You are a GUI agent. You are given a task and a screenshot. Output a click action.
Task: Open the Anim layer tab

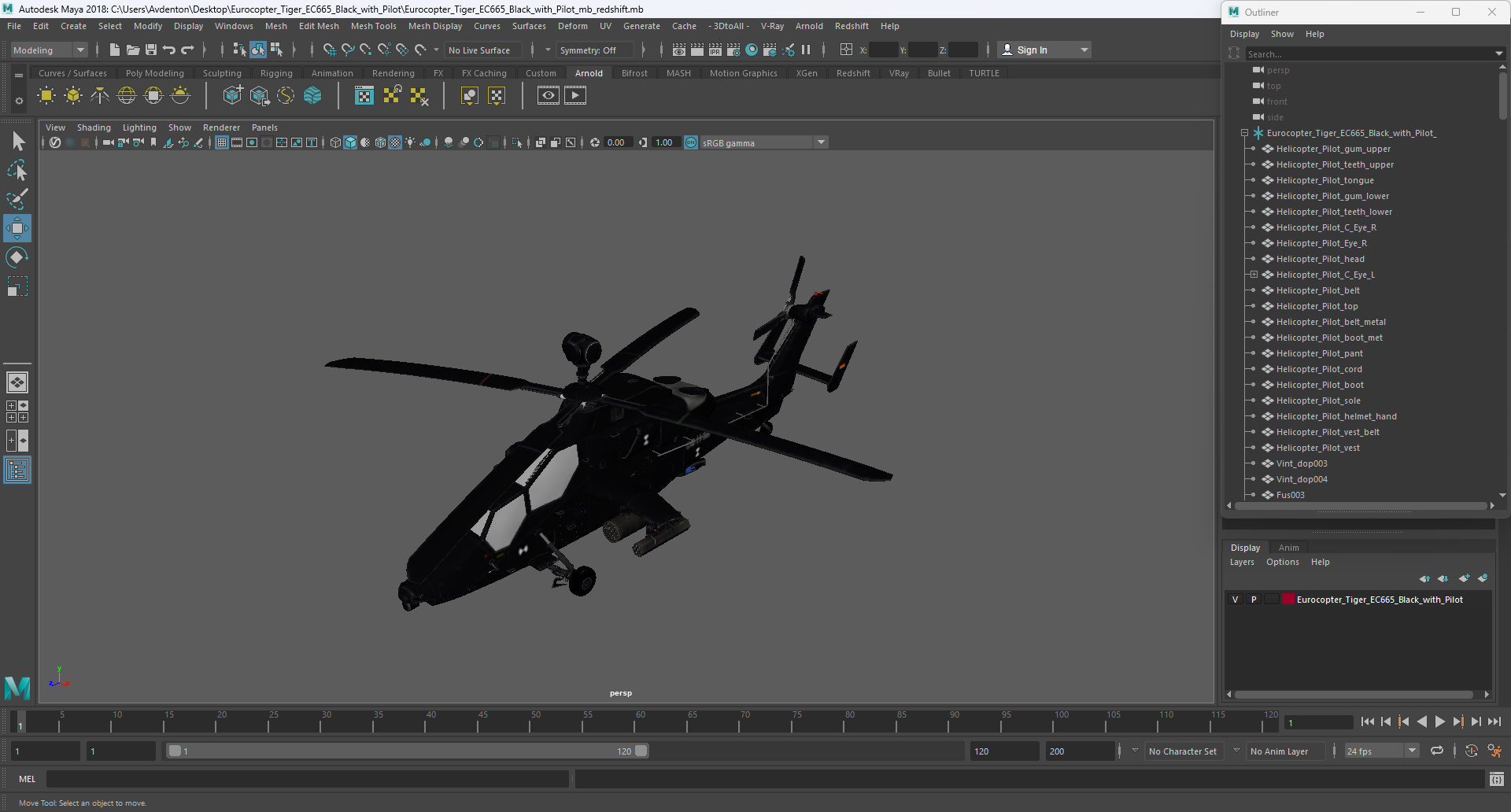coord(1288,548)
